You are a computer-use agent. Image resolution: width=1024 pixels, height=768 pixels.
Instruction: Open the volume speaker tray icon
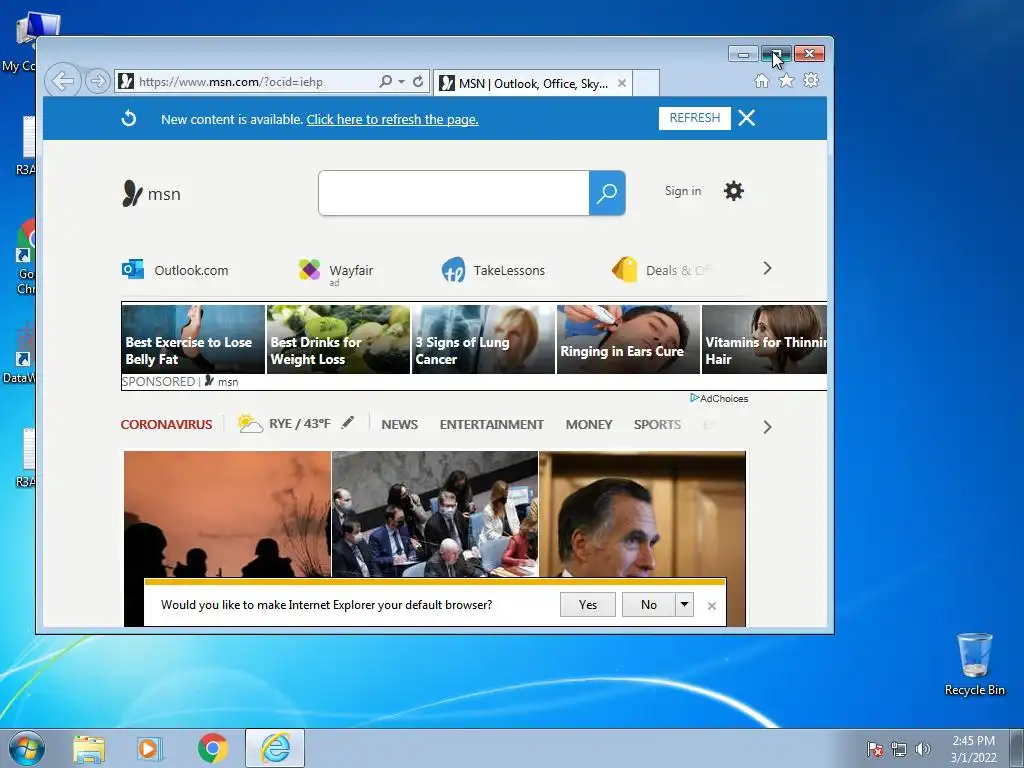[922, 749]
